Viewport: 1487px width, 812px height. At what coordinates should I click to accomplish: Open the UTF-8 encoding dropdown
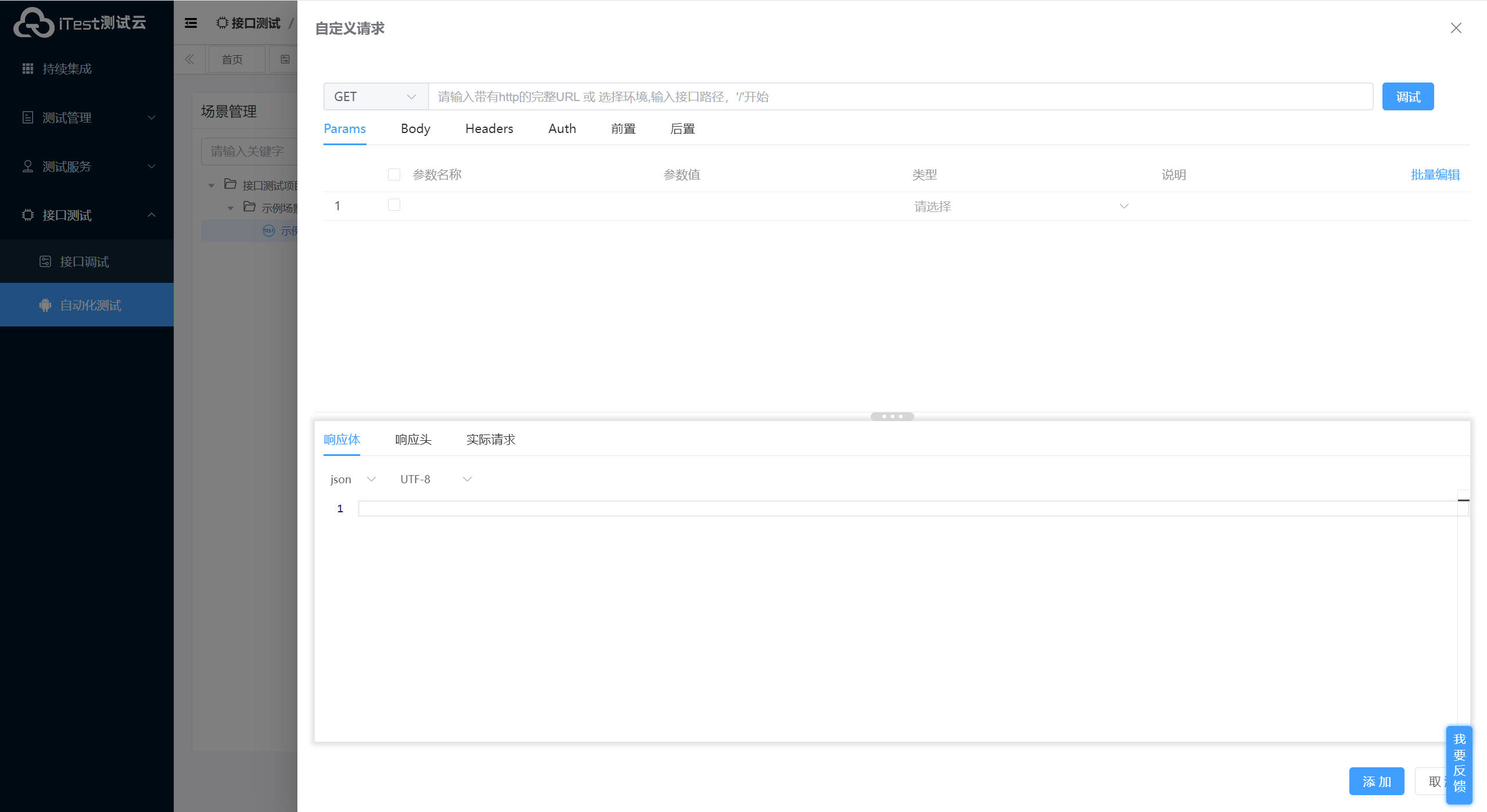(x=436, y=479)
